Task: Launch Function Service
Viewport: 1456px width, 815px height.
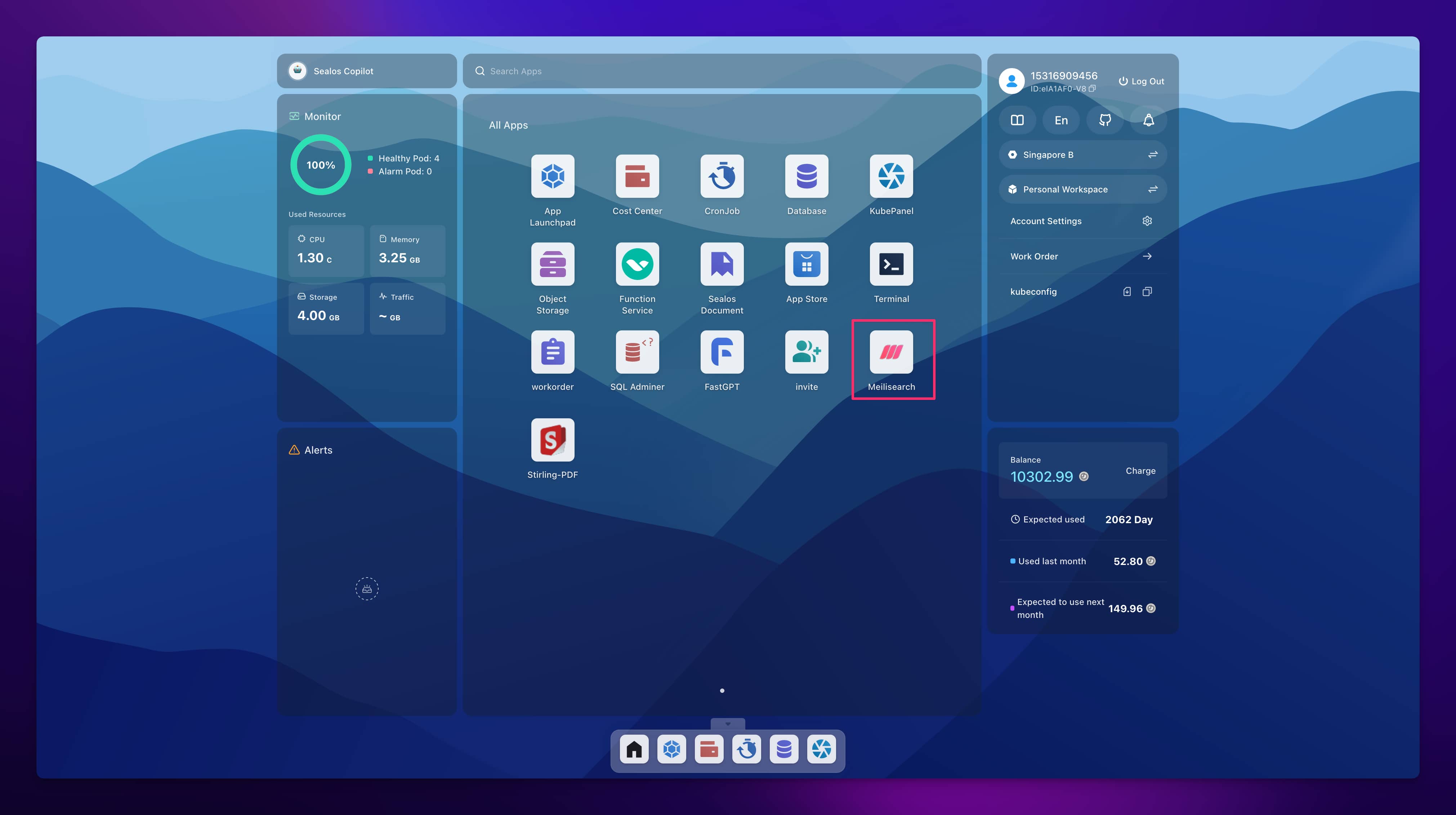Action: 637,264
